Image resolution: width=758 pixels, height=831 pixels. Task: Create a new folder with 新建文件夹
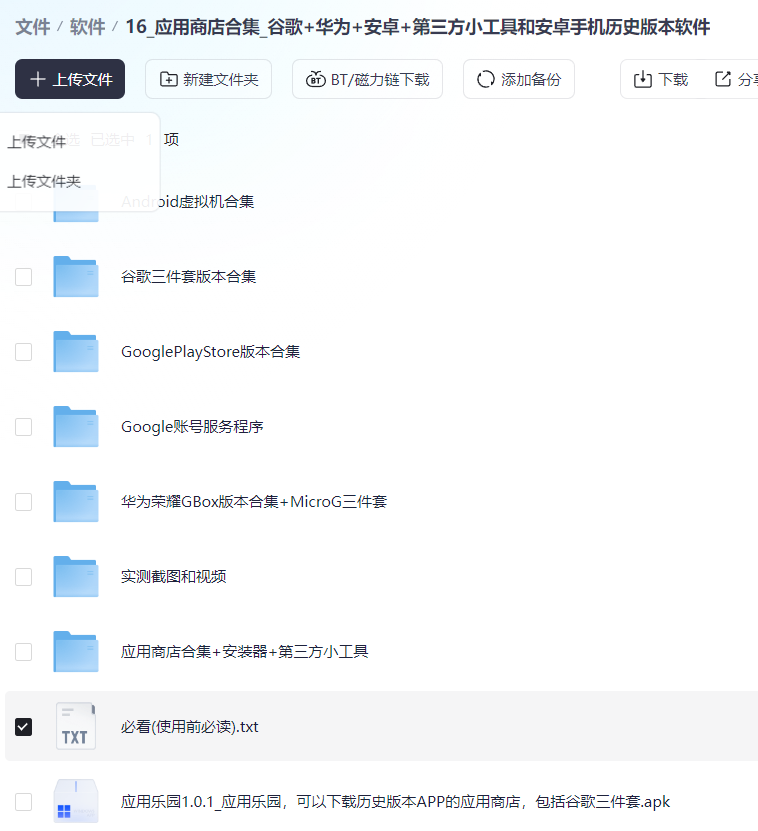[208, 79]
